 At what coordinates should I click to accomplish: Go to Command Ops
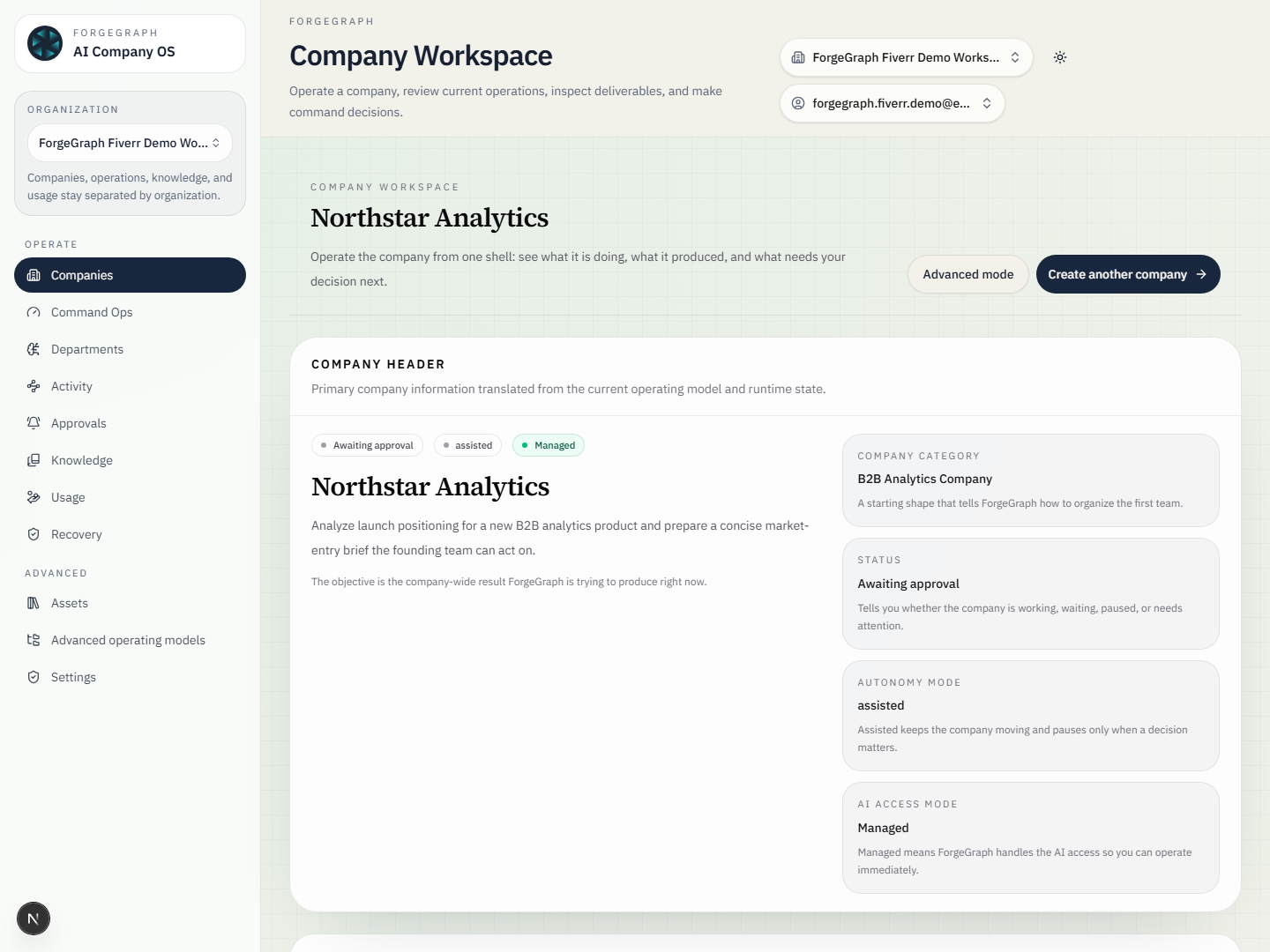[x=130, y=312]
